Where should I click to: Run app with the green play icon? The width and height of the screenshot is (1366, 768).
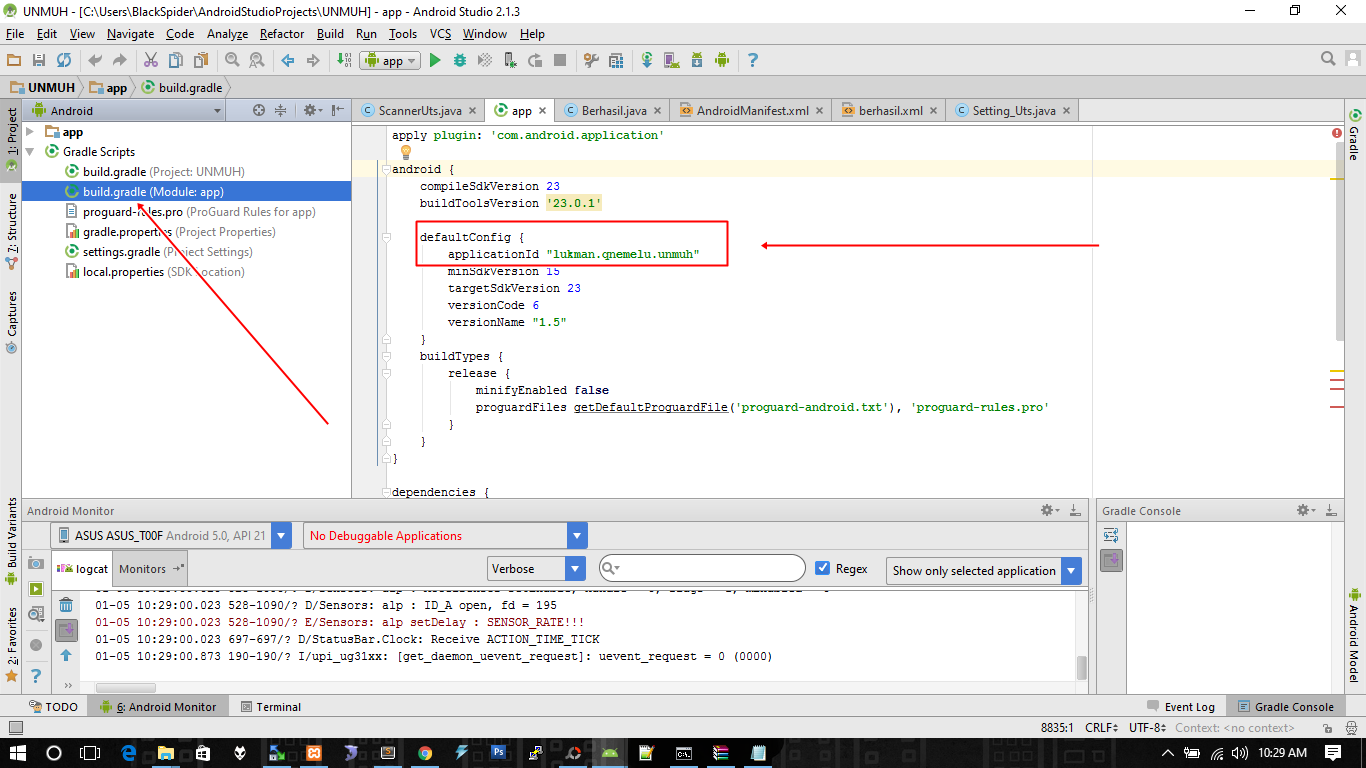(x=435, y=60)
